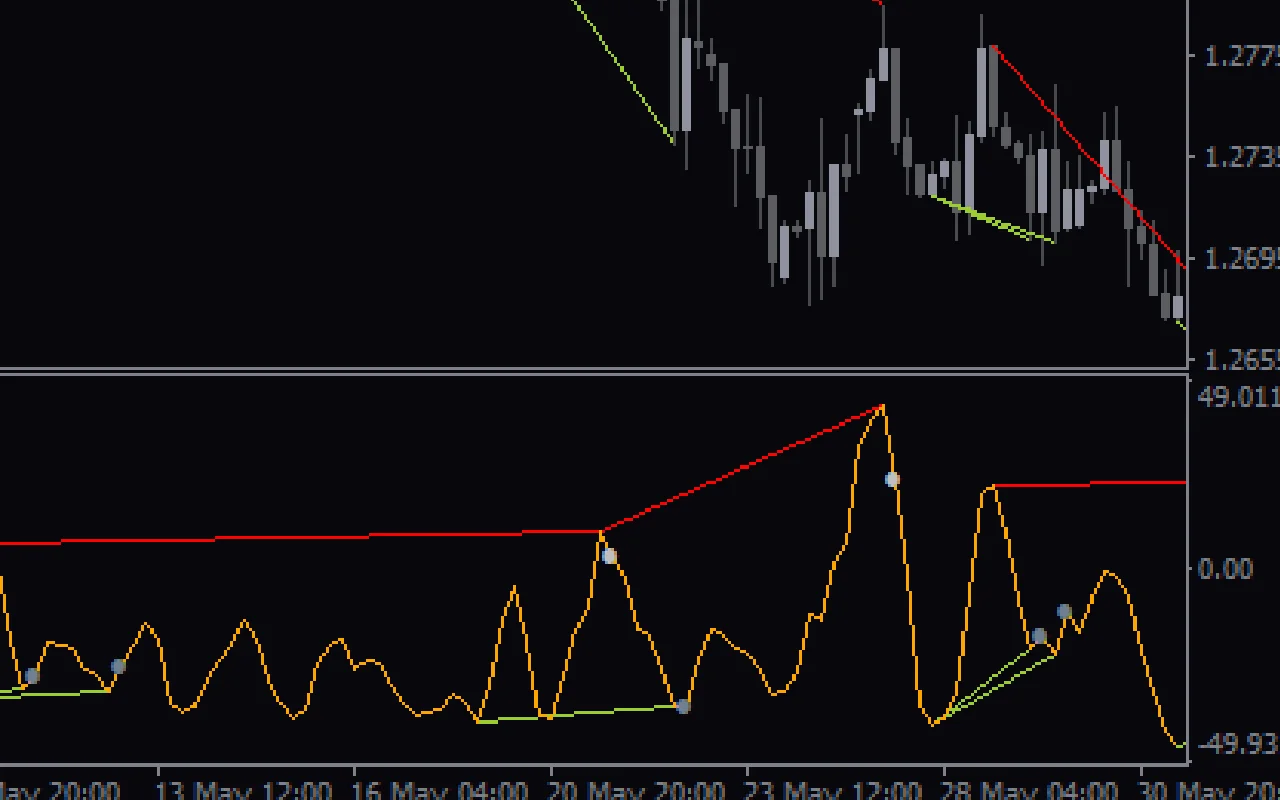This screenshot has width=1280, height=800.
Task: Select the dot just after the 20 May peak
Action: [609, 556]
